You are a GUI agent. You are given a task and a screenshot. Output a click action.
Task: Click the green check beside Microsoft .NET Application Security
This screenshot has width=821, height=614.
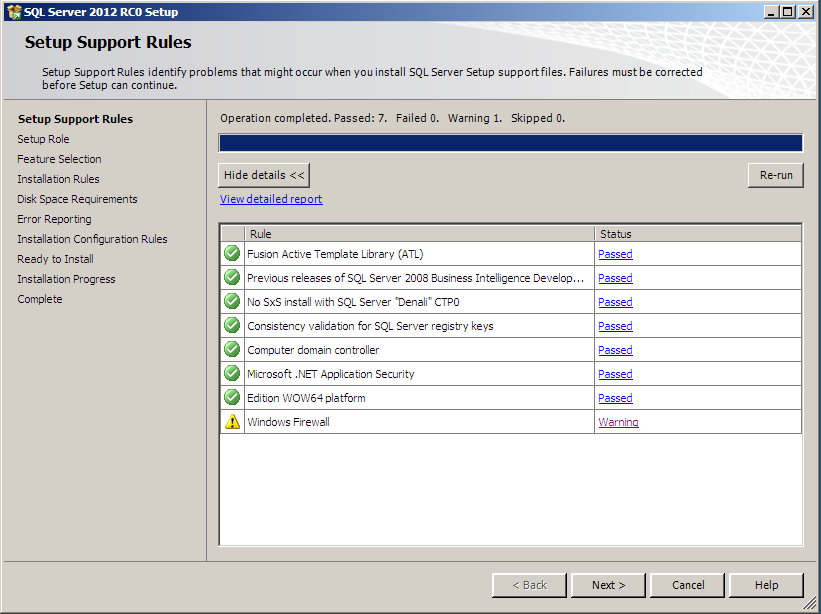pos(231,373)
